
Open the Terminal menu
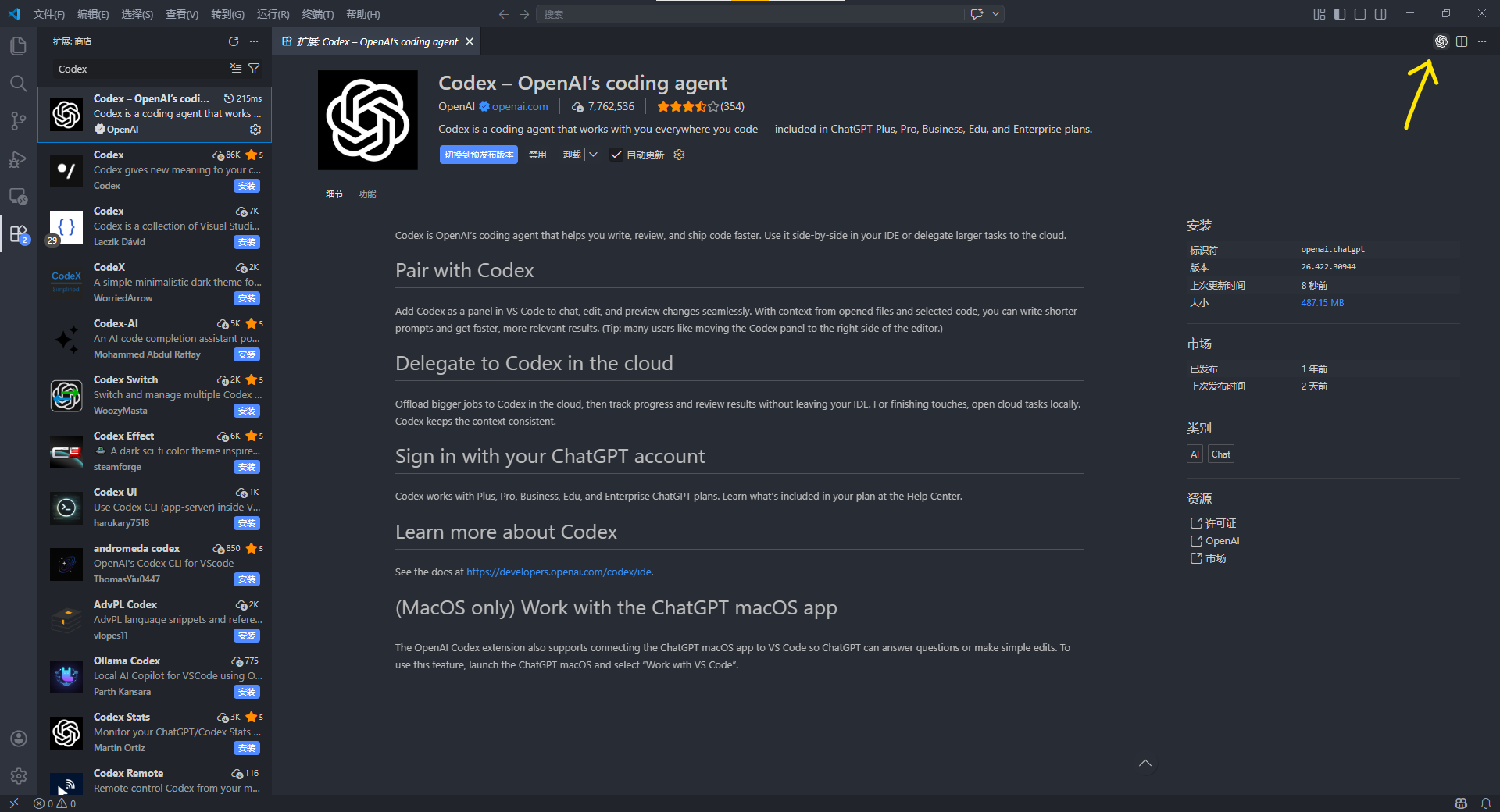pyautogui.click(x=317, y=14)
